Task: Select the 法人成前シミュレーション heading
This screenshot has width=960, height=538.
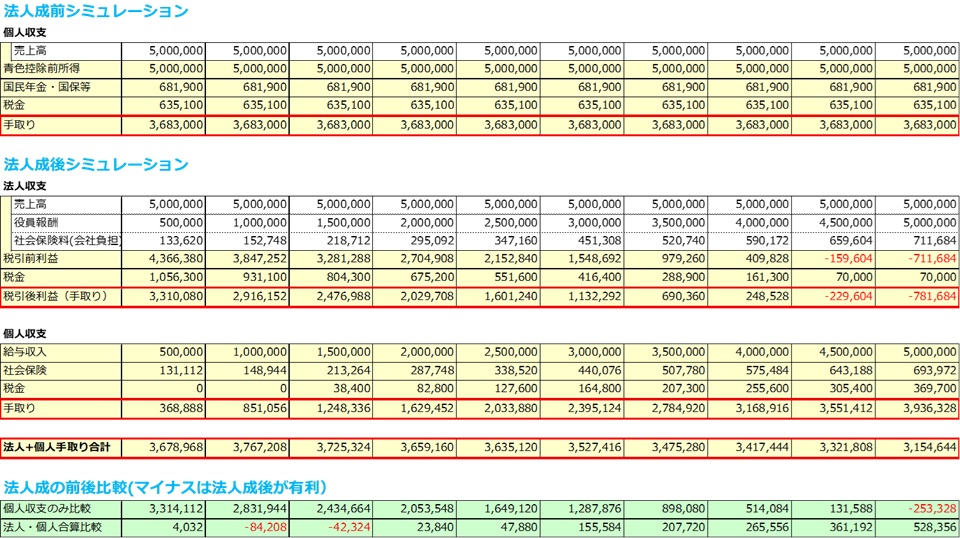Action: tap(96, 11)
